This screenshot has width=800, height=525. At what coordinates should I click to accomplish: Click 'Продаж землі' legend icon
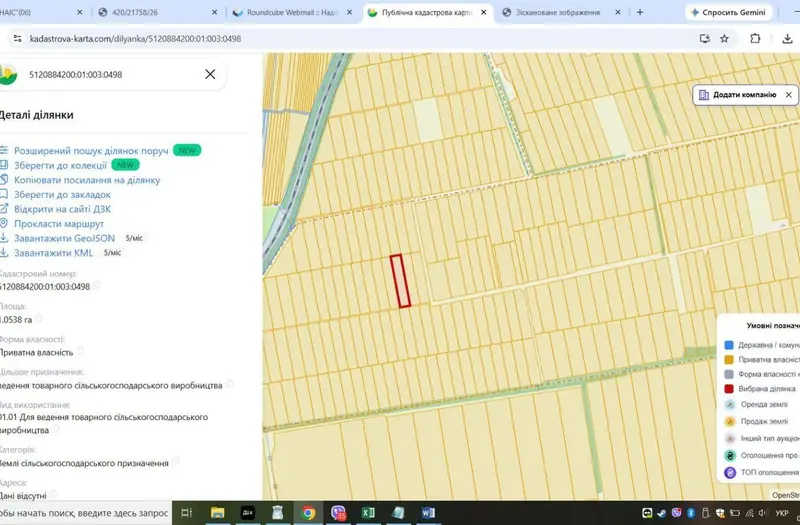[730, 421]
